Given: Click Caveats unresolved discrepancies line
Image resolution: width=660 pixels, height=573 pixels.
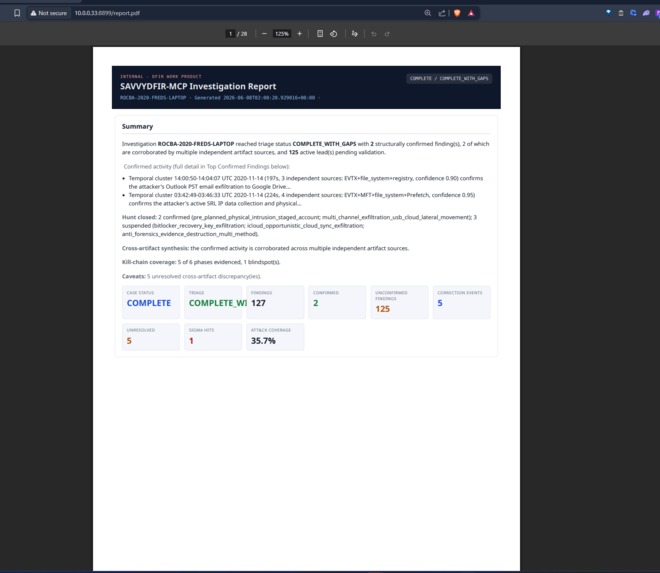Looking at the screenshot, I should click(x=192, y=277).
